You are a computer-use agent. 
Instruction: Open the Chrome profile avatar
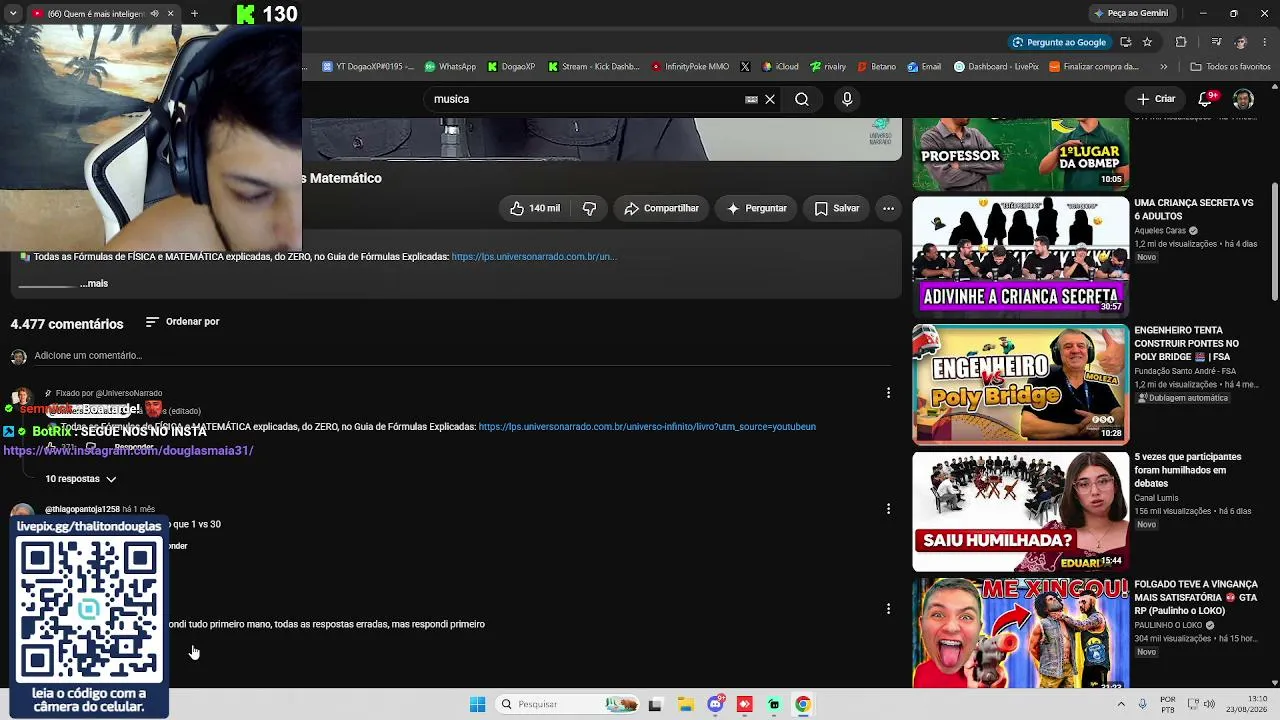click(1241, 42)
